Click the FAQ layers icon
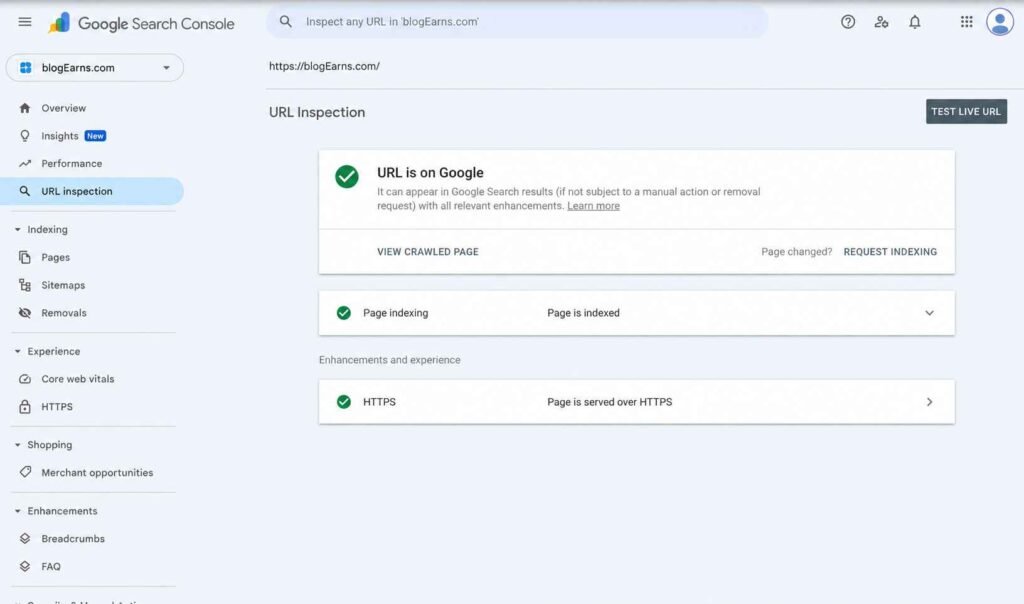The height and width of the screenshot is (604, 1024). 25,567
